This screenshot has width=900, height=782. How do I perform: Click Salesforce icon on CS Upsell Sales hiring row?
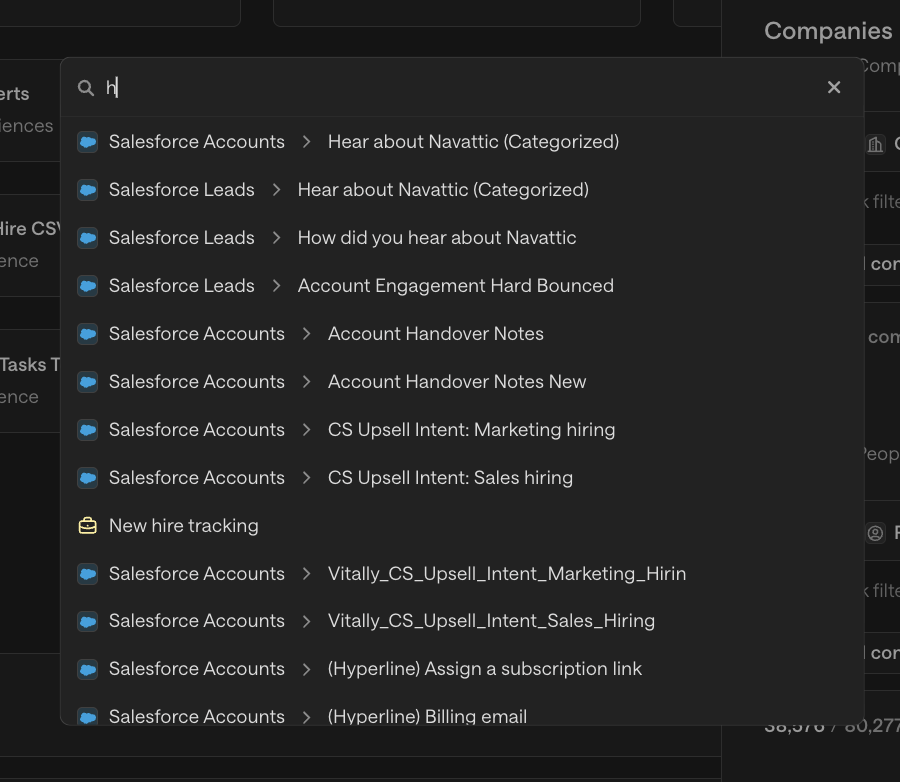[x=88, y=478]
